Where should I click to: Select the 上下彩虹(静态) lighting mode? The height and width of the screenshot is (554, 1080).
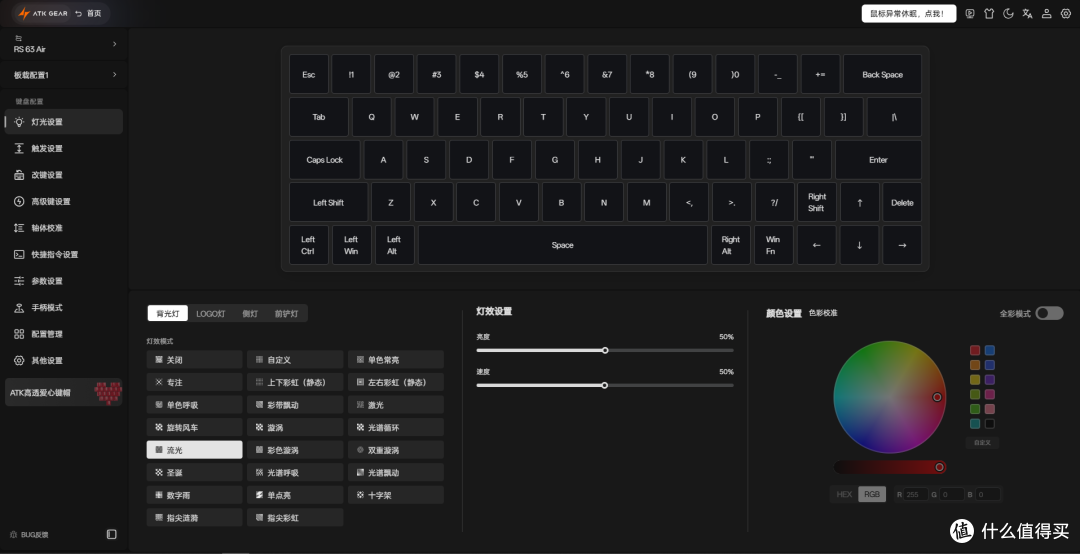click(x=295, y=382)
